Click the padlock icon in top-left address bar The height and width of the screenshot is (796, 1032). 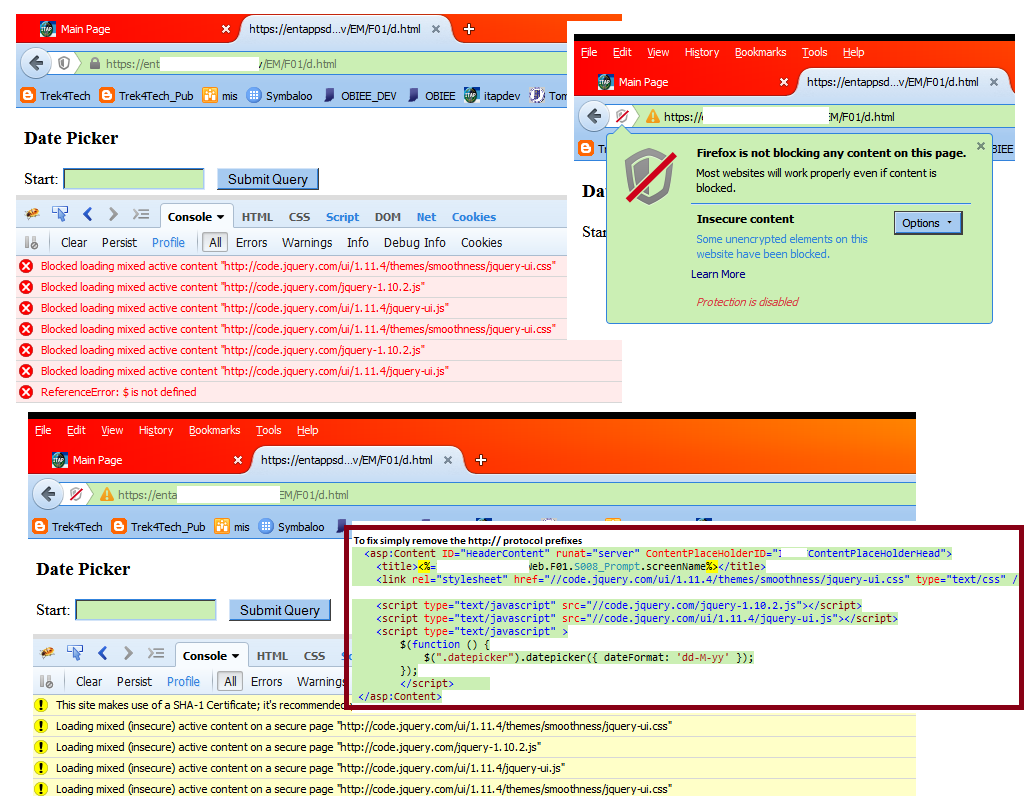tap(95, 64)
